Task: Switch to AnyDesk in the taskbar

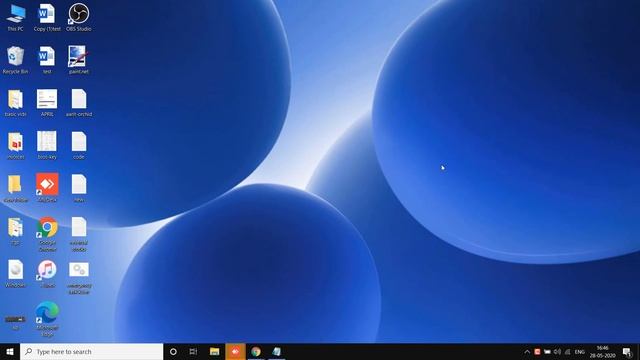Action: pyautogui.click(x=235, y=351)
